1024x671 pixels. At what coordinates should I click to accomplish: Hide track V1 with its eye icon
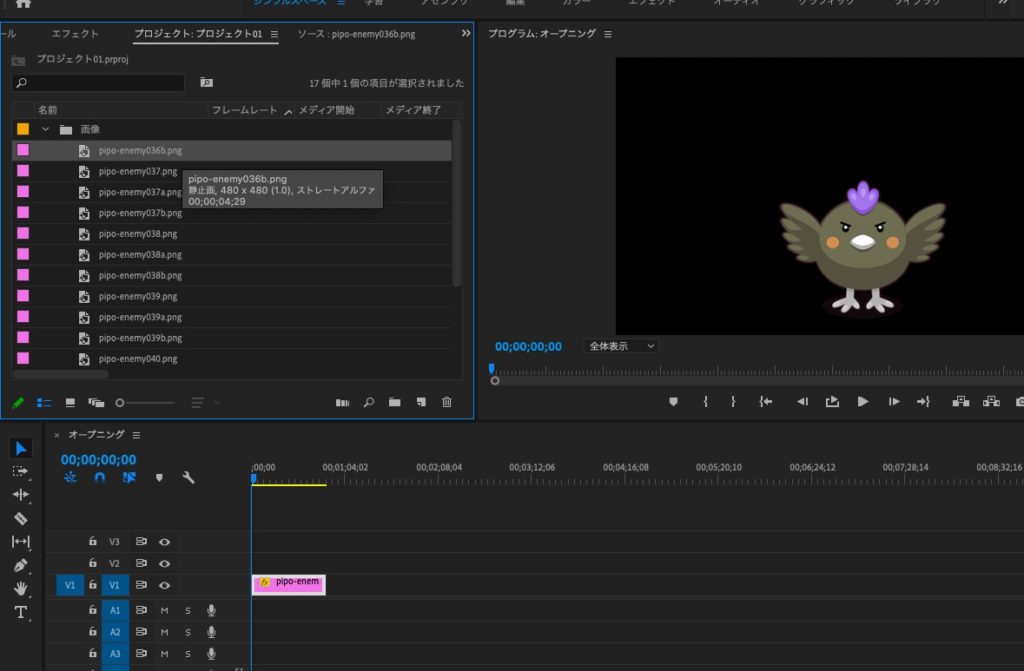point(164,585)
